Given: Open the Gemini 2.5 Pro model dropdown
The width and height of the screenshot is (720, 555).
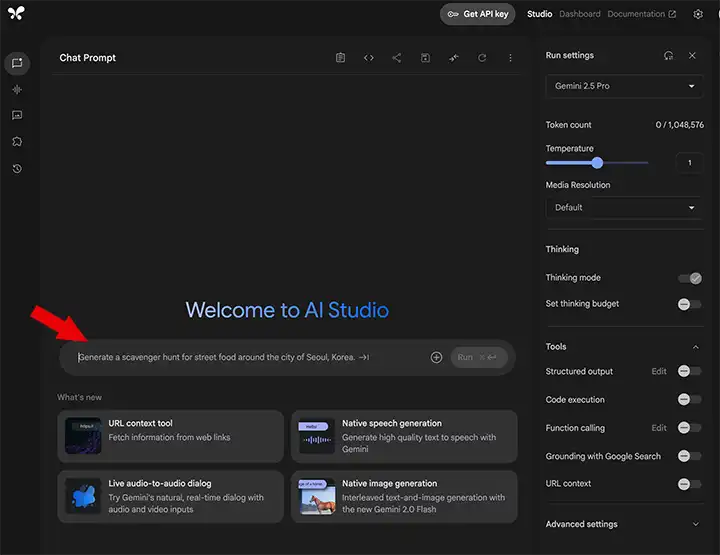Looking at the screenshot, I should pos(624,86).
